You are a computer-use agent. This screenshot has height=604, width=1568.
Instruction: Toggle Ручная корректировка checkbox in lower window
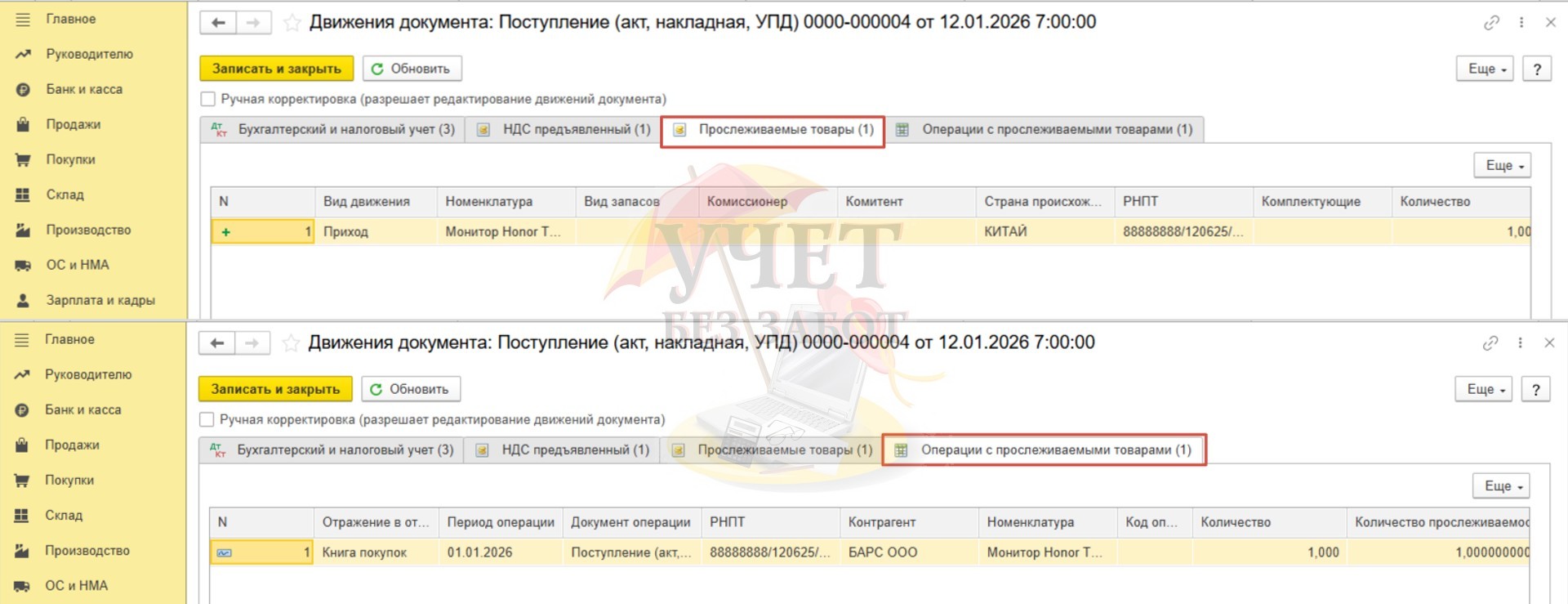click(207, 419)
